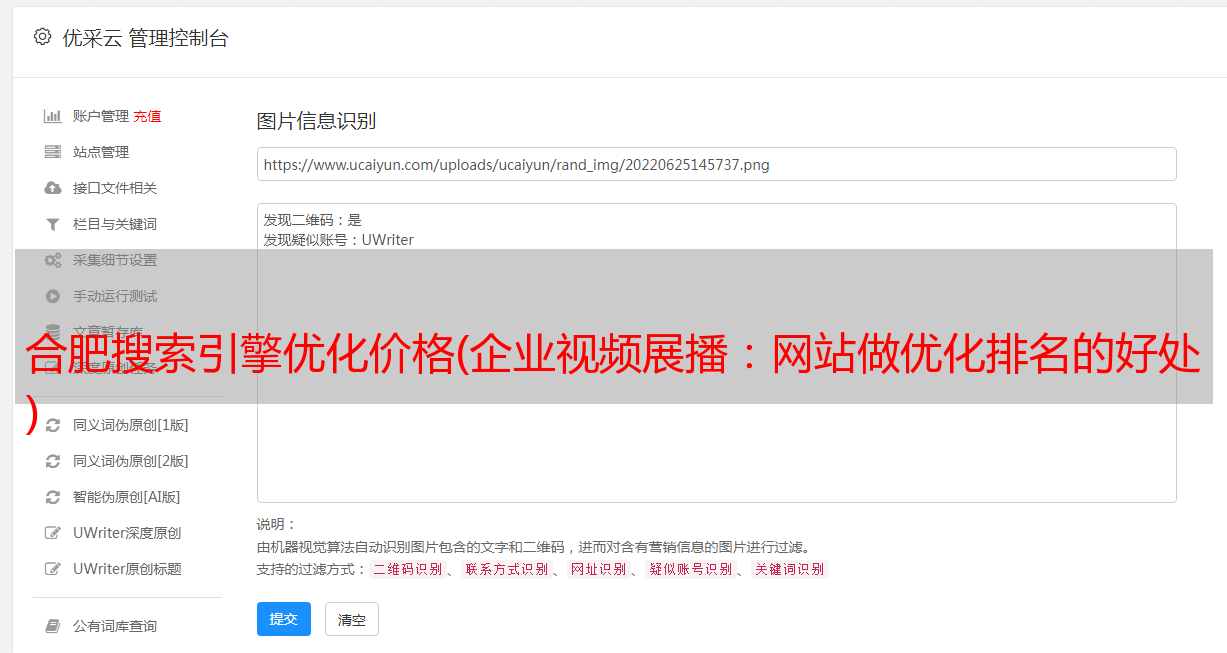Click the 疑似账号识别 filter tag
Image resolution: width=1227 pixels, height=653 pixels.
tap(691, 569)
